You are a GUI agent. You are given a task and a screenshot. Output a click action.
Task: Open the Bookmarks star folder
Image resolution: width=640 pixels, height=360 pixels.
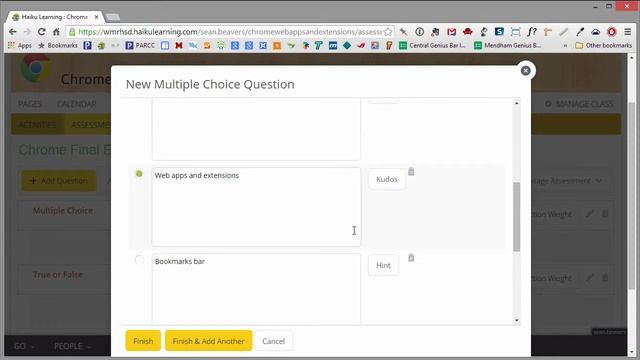point(58,45)
